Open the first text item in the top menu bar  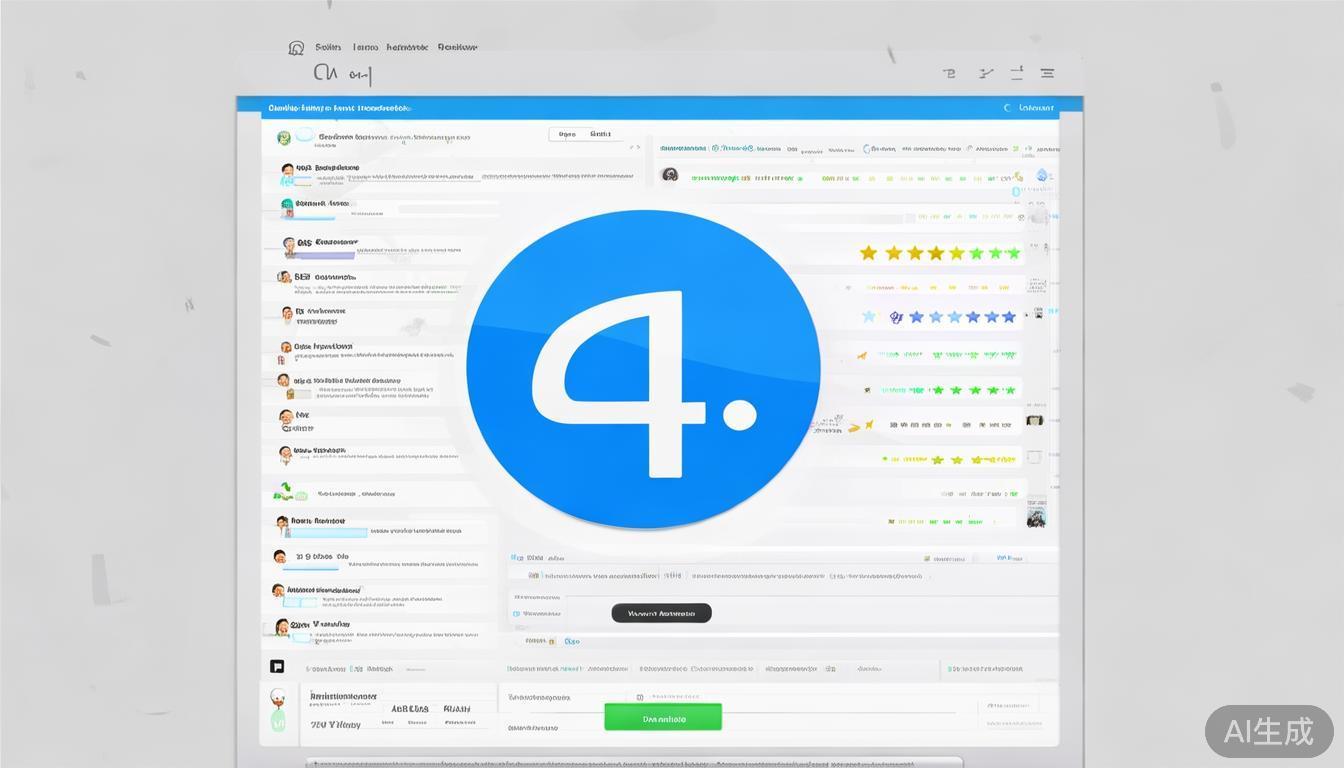point(328,47)
